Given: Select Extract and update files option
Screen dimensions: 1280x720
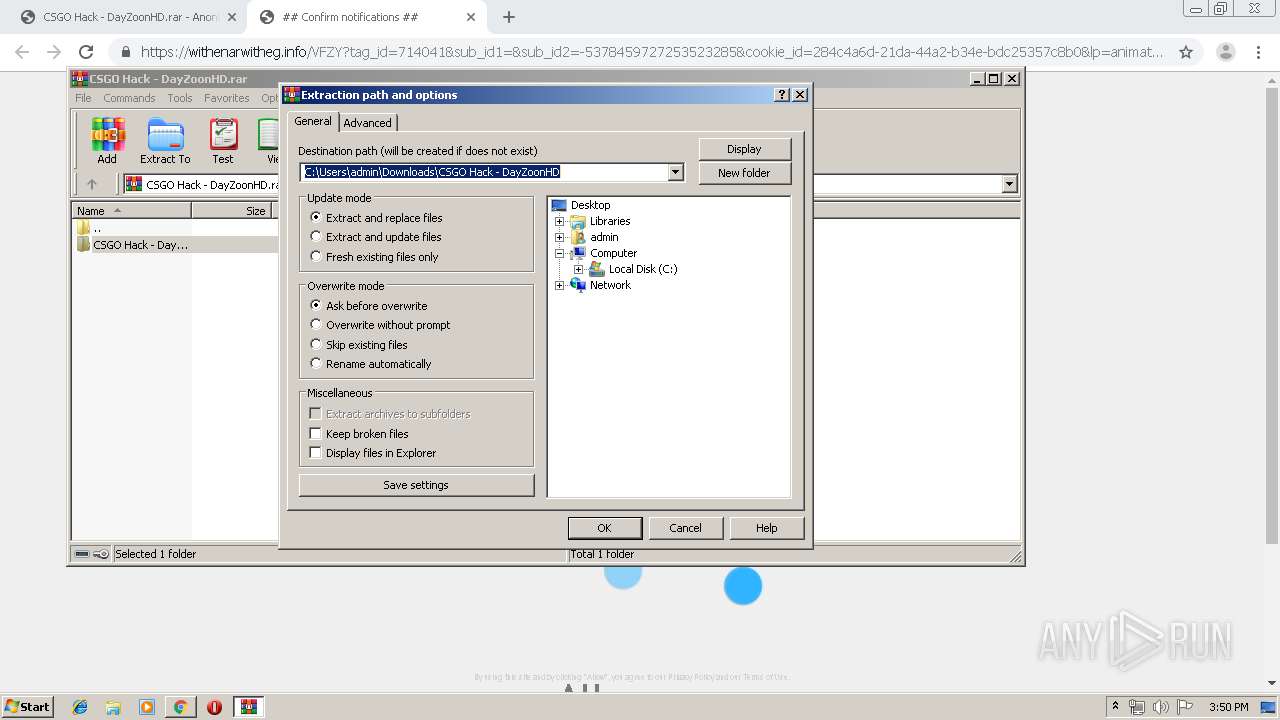Looking at the screenshot, I should [x=376, y=237].
